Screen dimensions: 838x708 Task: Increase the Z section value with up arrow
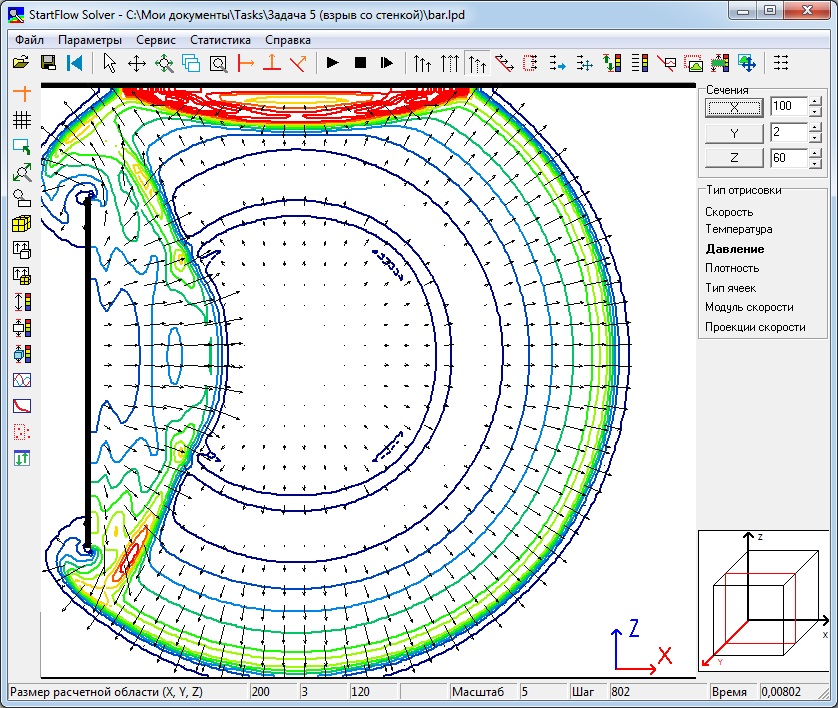point(814,153)
